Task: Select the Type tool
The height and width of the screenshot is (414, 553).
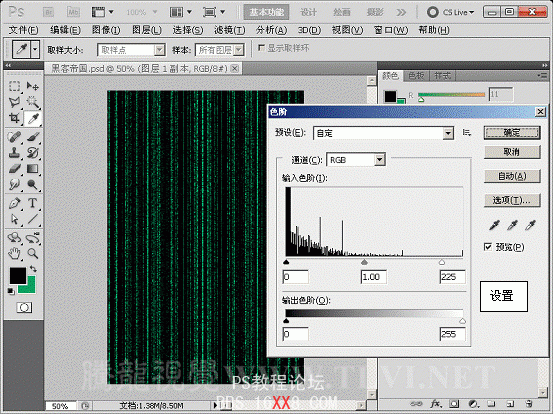Action: (32, 203)
